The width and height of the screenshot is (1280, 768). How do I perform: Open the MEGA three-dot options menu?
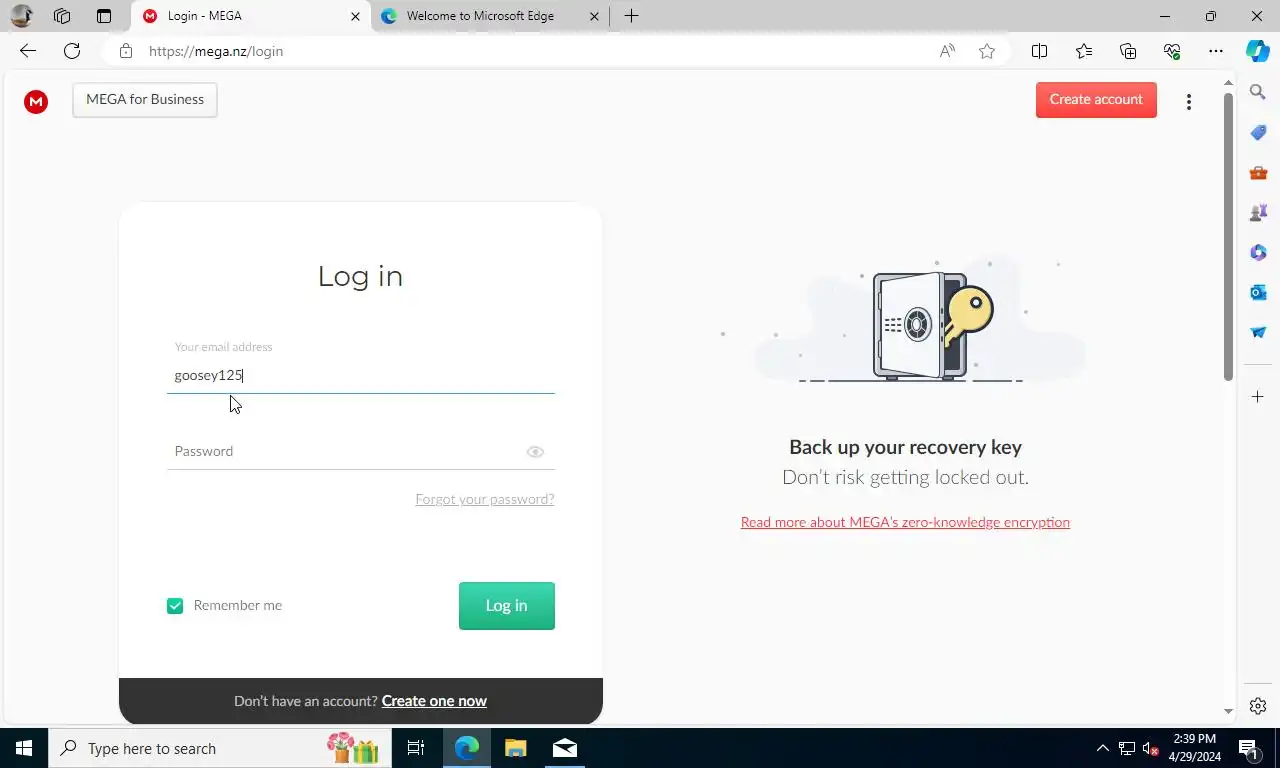click(x=1188, y=102)
